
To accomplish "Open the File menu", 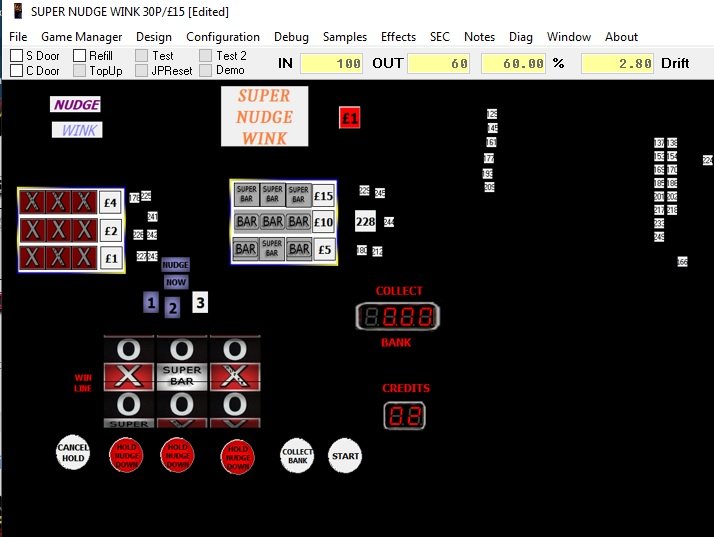I will 18,37.
